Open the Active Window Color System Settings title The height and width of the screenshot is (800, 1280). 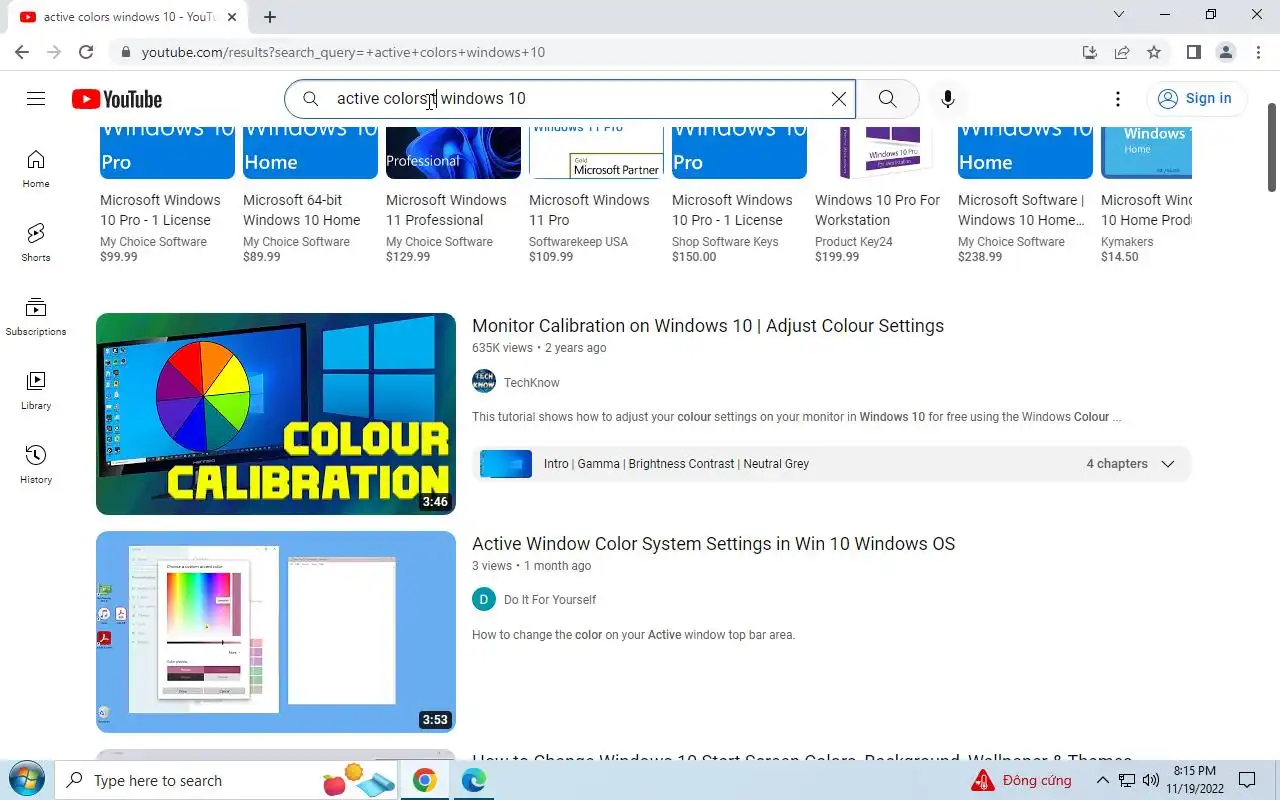coord(713,544)
